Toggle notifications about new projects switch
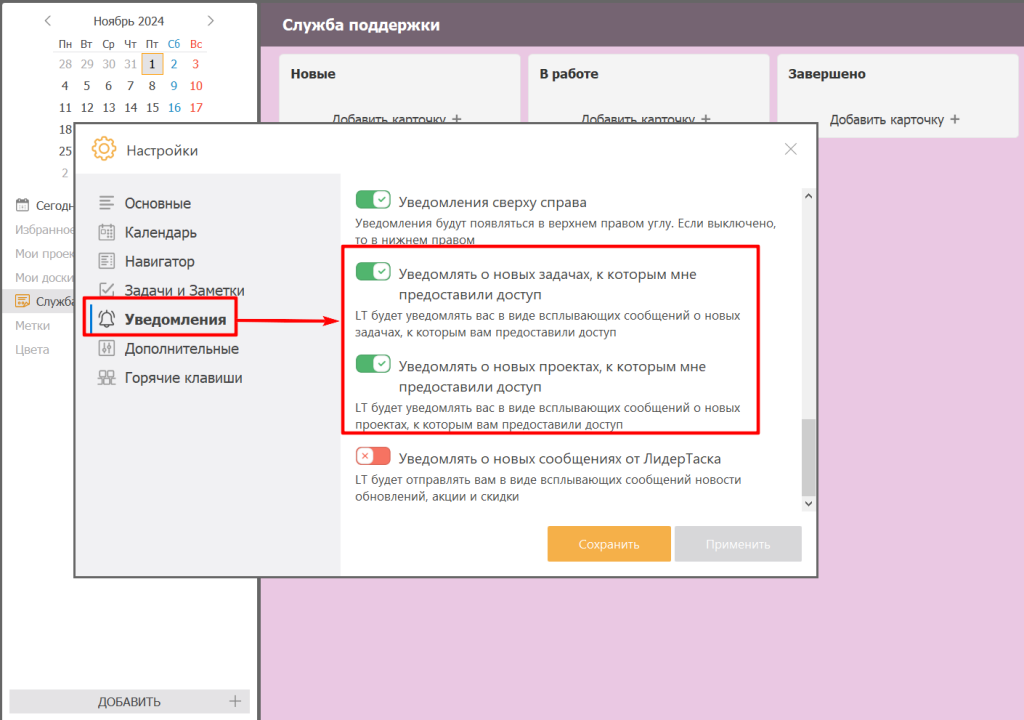This screenshot has width=1024, height=720. click(x=373, y=365)
